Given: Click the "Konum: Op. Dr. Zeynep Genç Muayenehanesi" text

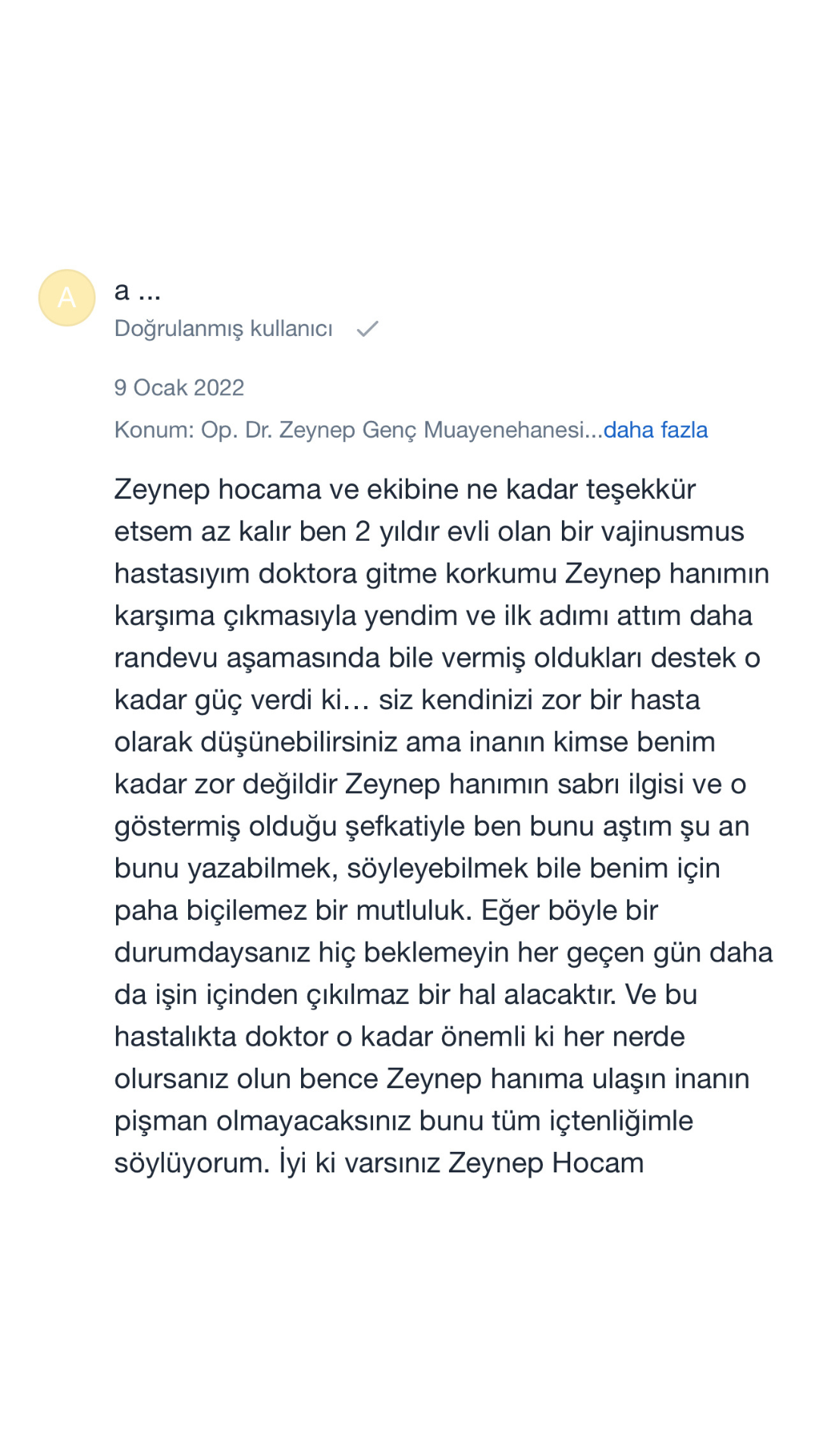Looking at the screenshot, I should tap(349, 430).
